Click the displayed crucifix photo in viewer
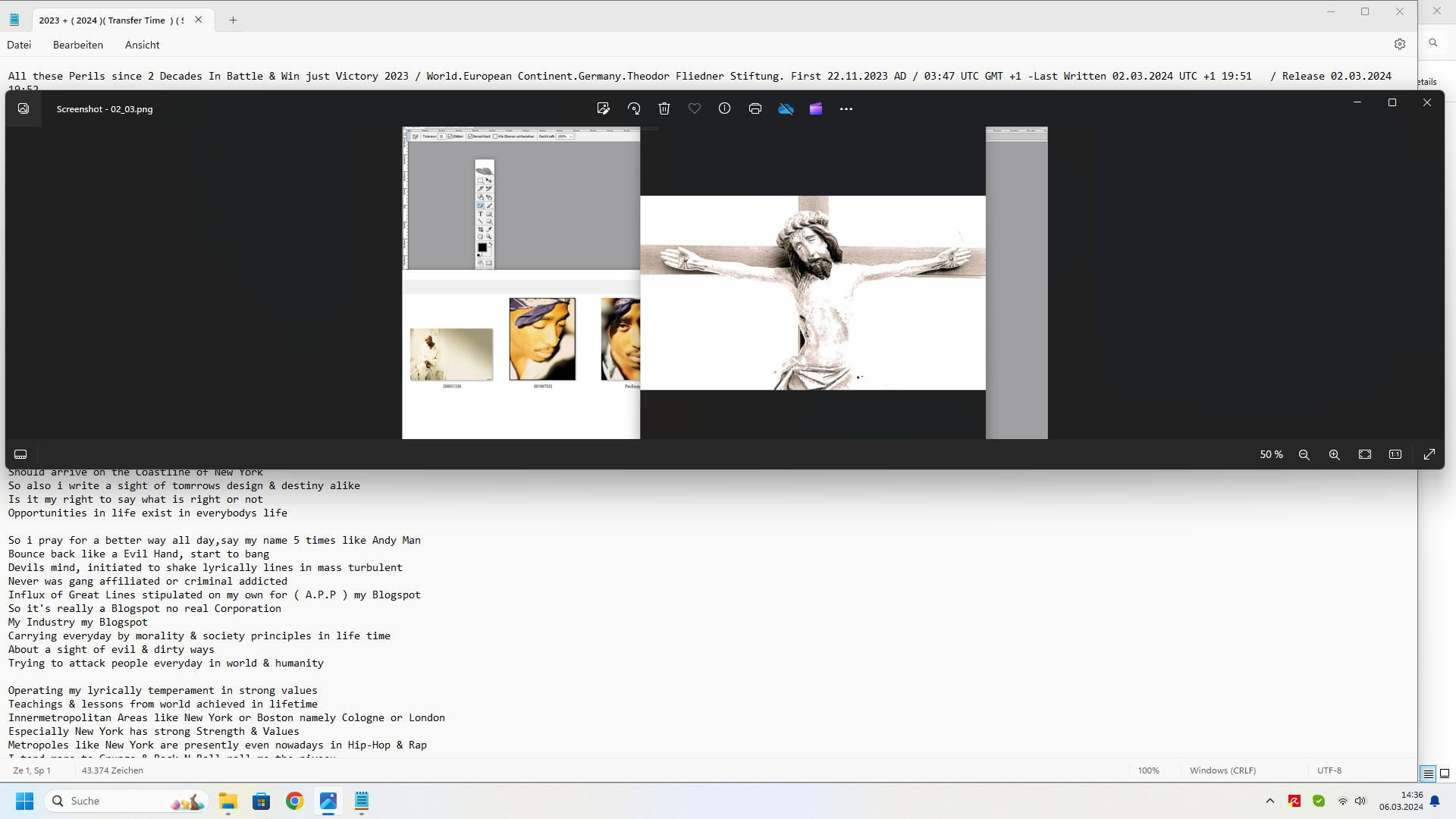The width and height of the screenshot is (1456, 819). 813,293
